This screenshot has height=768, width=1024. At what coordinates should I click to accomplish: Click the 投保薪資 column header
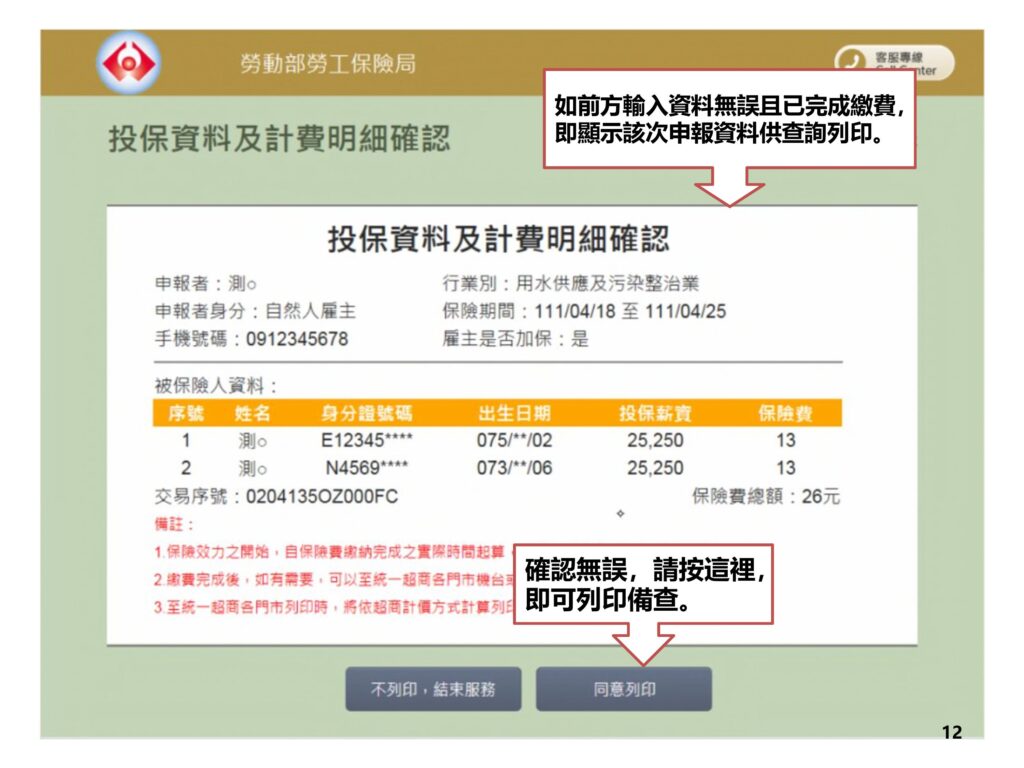655,414
